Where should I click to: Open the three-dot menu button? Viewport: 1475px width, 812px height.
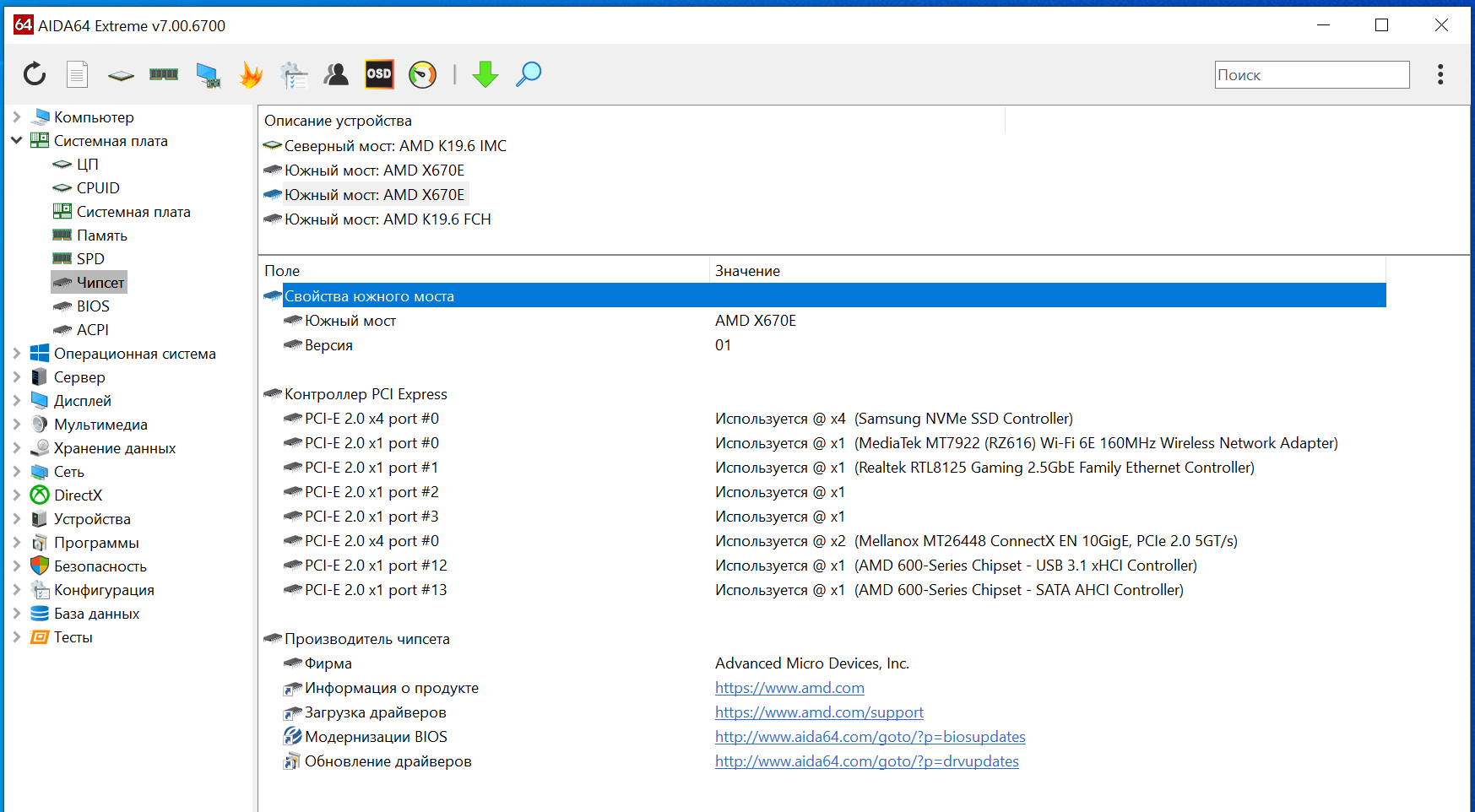click(1440, 74)
